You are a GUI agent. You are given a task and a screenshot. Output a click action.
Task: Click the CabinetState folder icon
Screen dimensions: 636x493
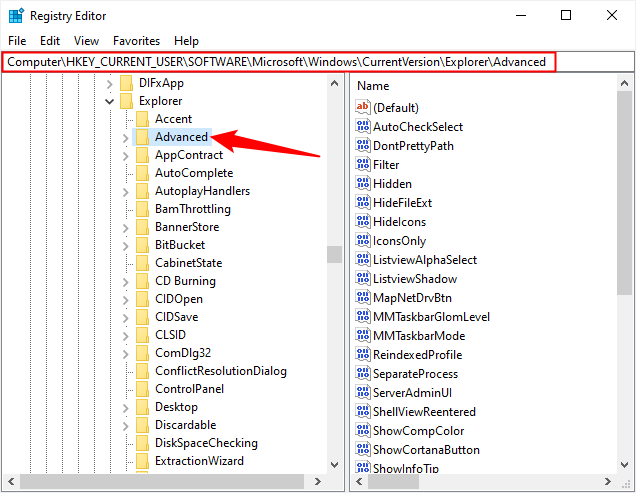[x=142, y=263]
